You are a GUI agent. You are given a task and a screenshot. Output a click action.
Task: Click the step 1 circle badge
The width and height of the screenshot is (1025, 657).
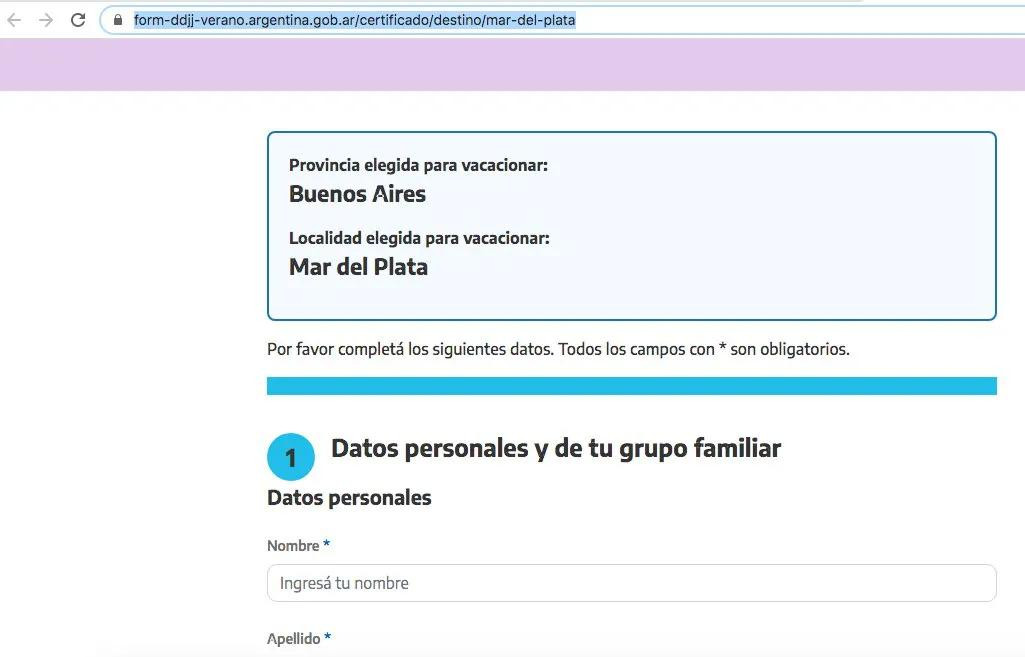tap(291, 457)
